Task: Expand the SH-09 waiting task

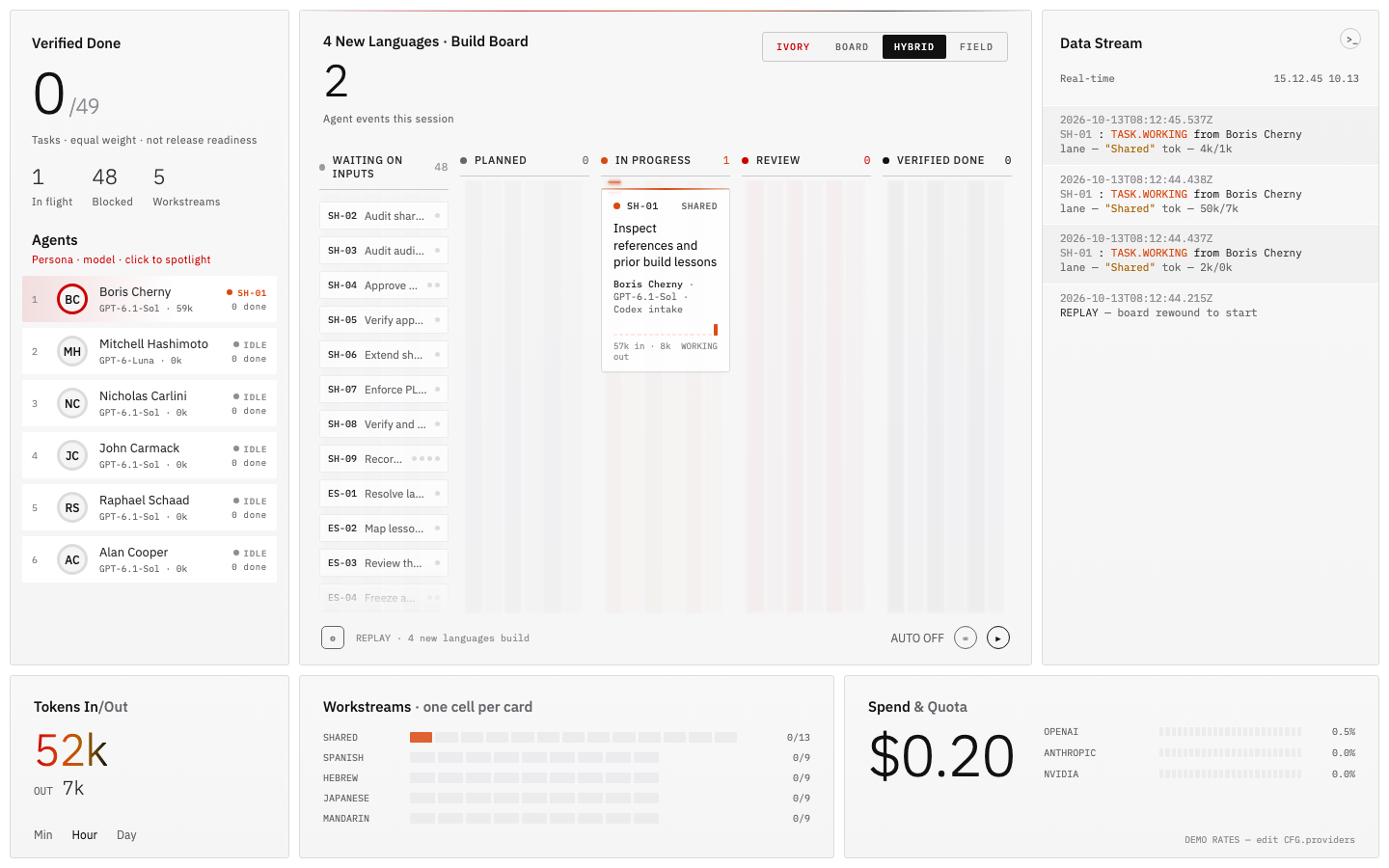Action: pos(384,459)
